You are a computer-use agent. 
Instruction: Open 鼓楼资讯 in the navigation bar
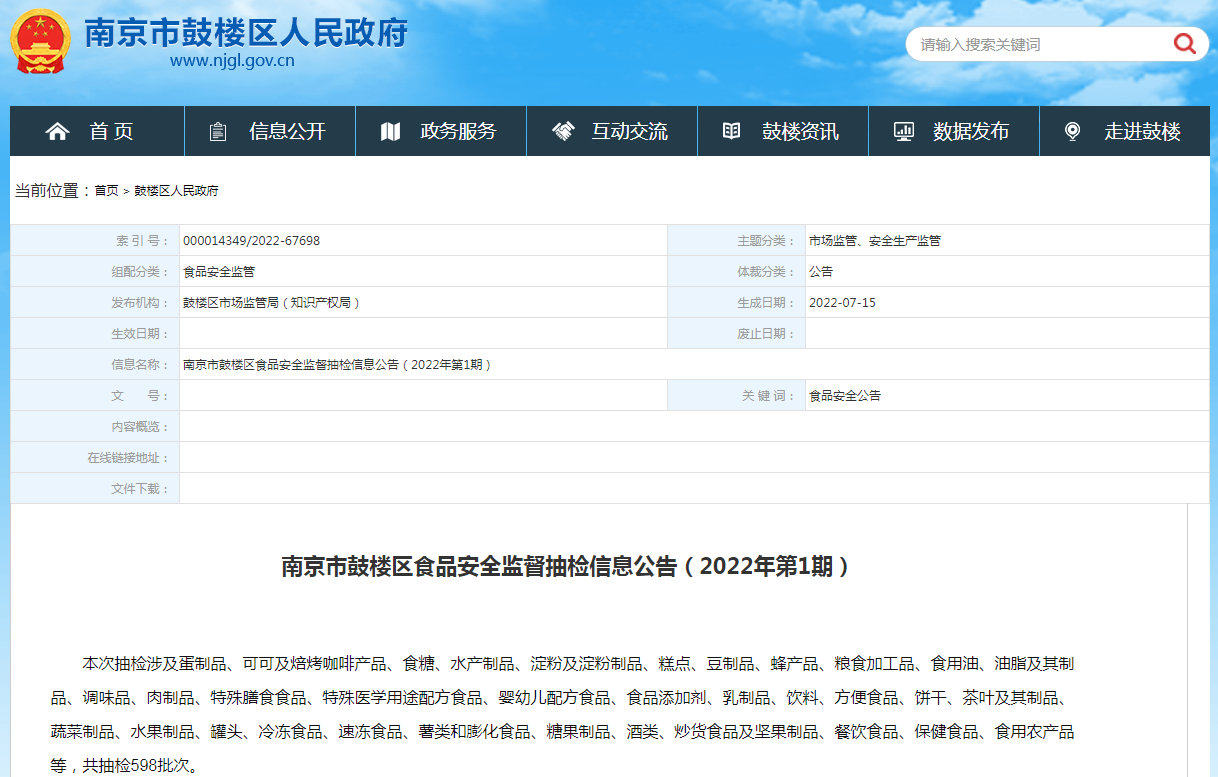pos(783,131)
